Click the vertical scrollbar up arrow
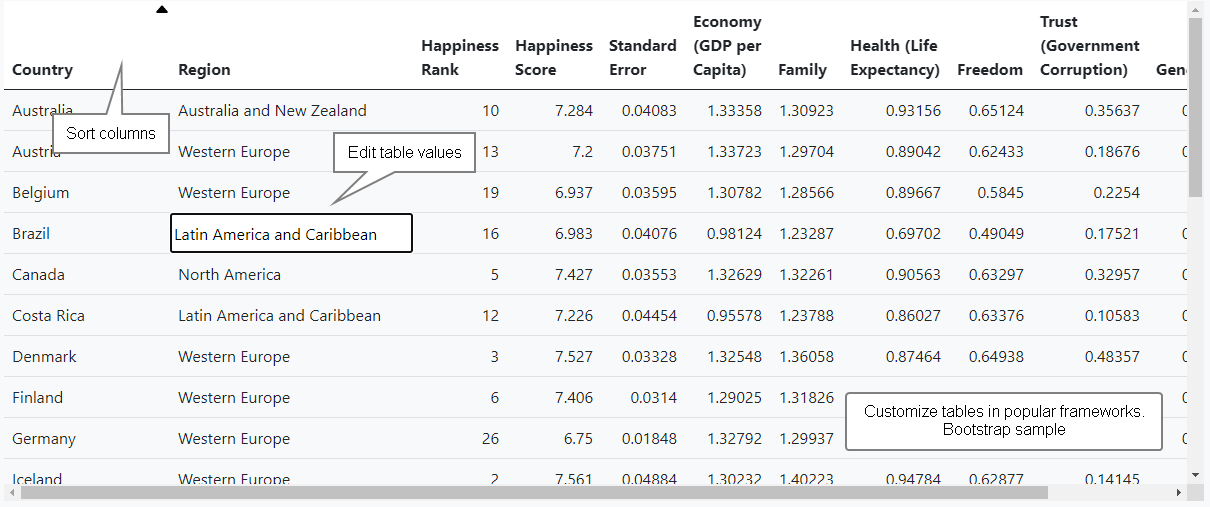Image resolution: width=1210 pixels, height=507 pixels. pyautogui.click(x=1195, y=9)
